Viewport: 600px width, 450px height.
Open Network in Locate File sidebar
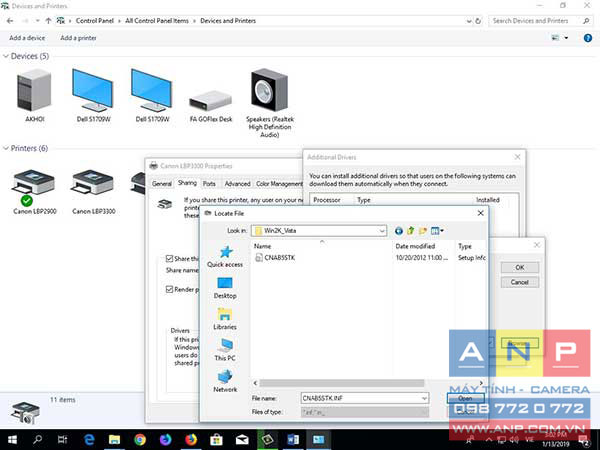225,382
